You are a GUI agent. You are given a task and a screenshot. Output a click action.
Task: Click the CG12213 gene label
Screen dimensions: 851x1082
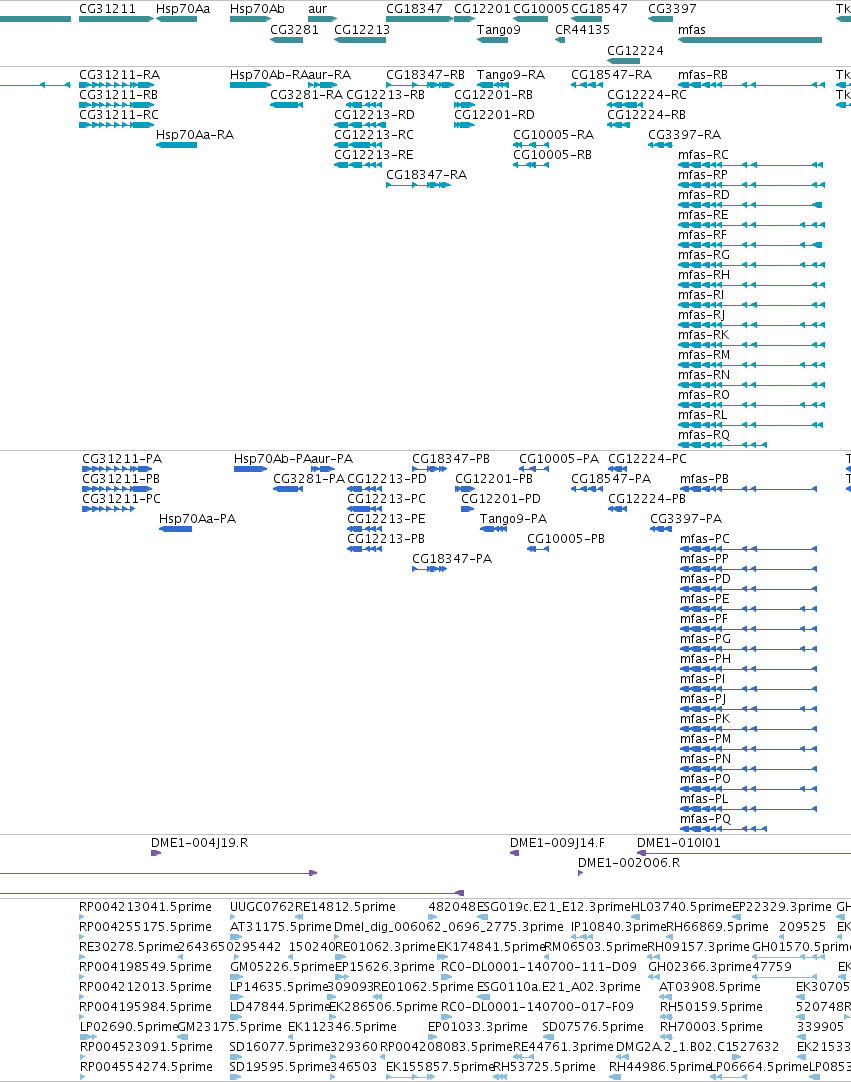362,30
